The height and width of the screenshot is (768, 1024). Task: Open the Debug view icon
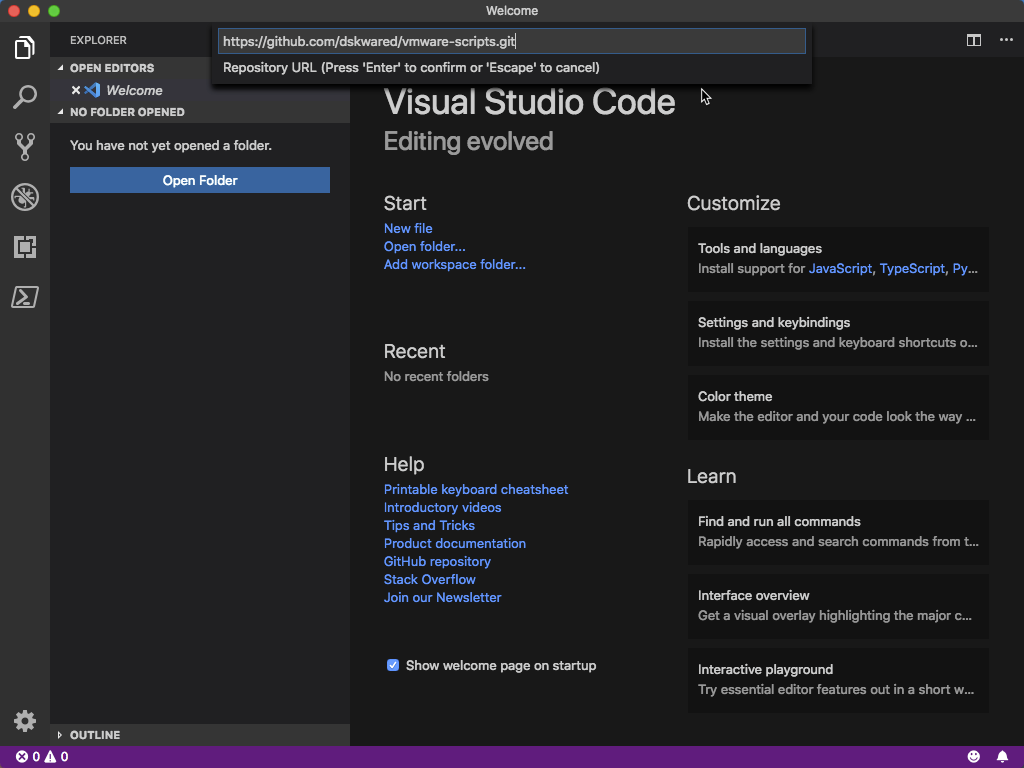[25, 197]
